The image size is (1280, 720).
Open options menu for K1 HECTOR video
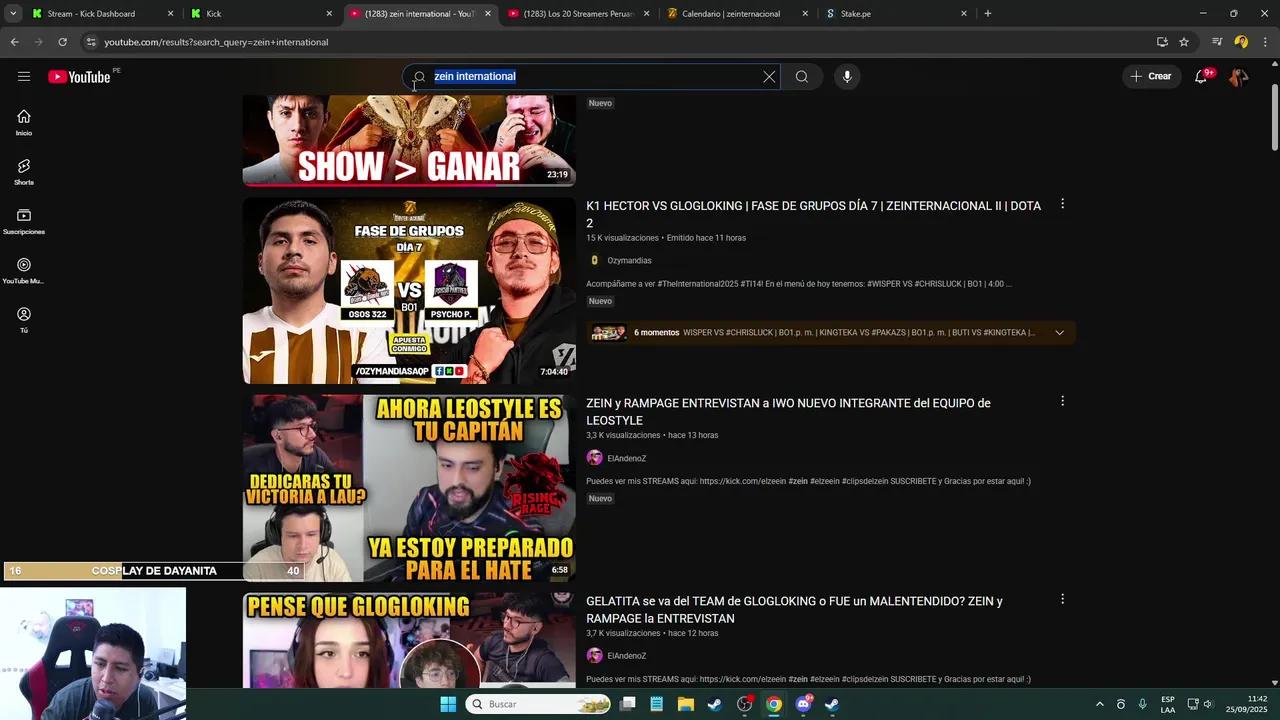pyautogui.click(x=1062, y=204)
